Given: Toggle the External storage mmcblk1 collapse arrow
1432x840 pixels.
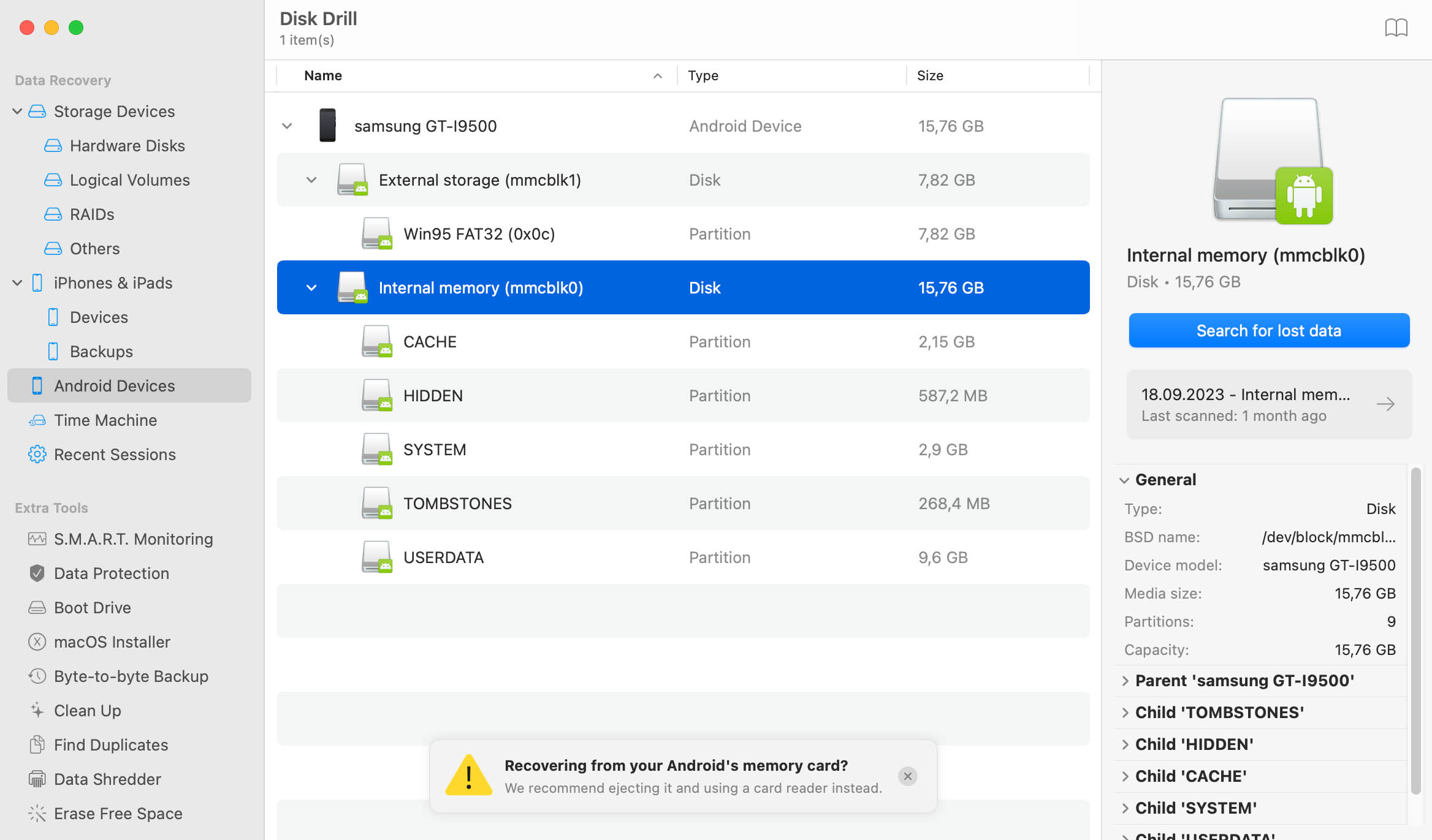Looking at the screenshot, I should click(x=311, y=180).
